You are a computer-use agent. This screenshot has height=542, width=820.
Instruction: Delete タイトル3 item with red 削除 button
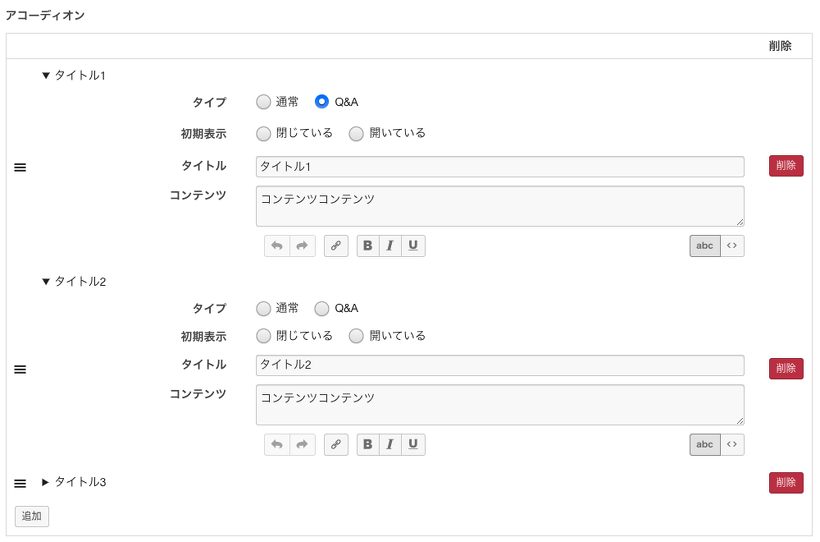(x=785, y=483)
